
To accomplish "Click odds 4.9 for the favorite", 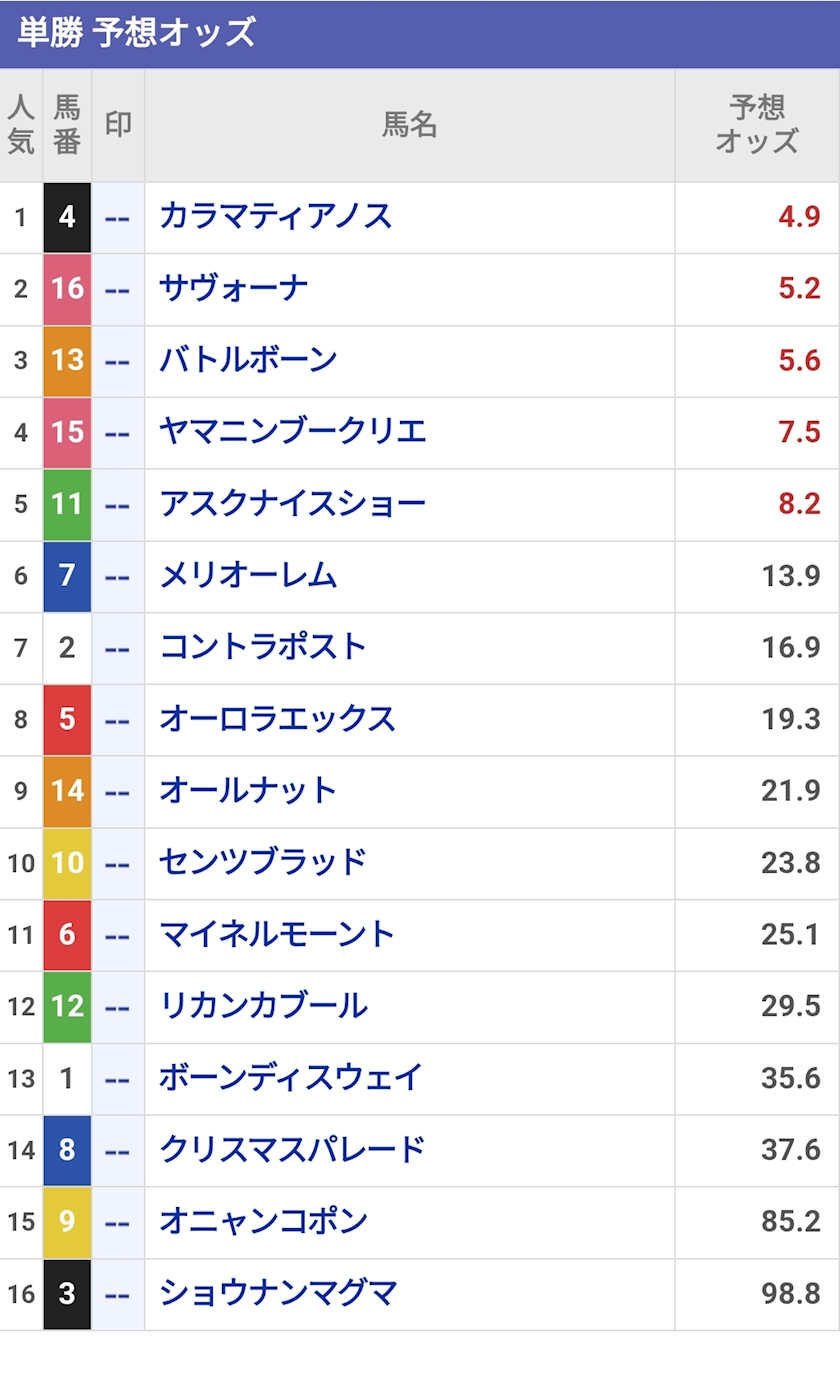I will click(x=799, y=217).
